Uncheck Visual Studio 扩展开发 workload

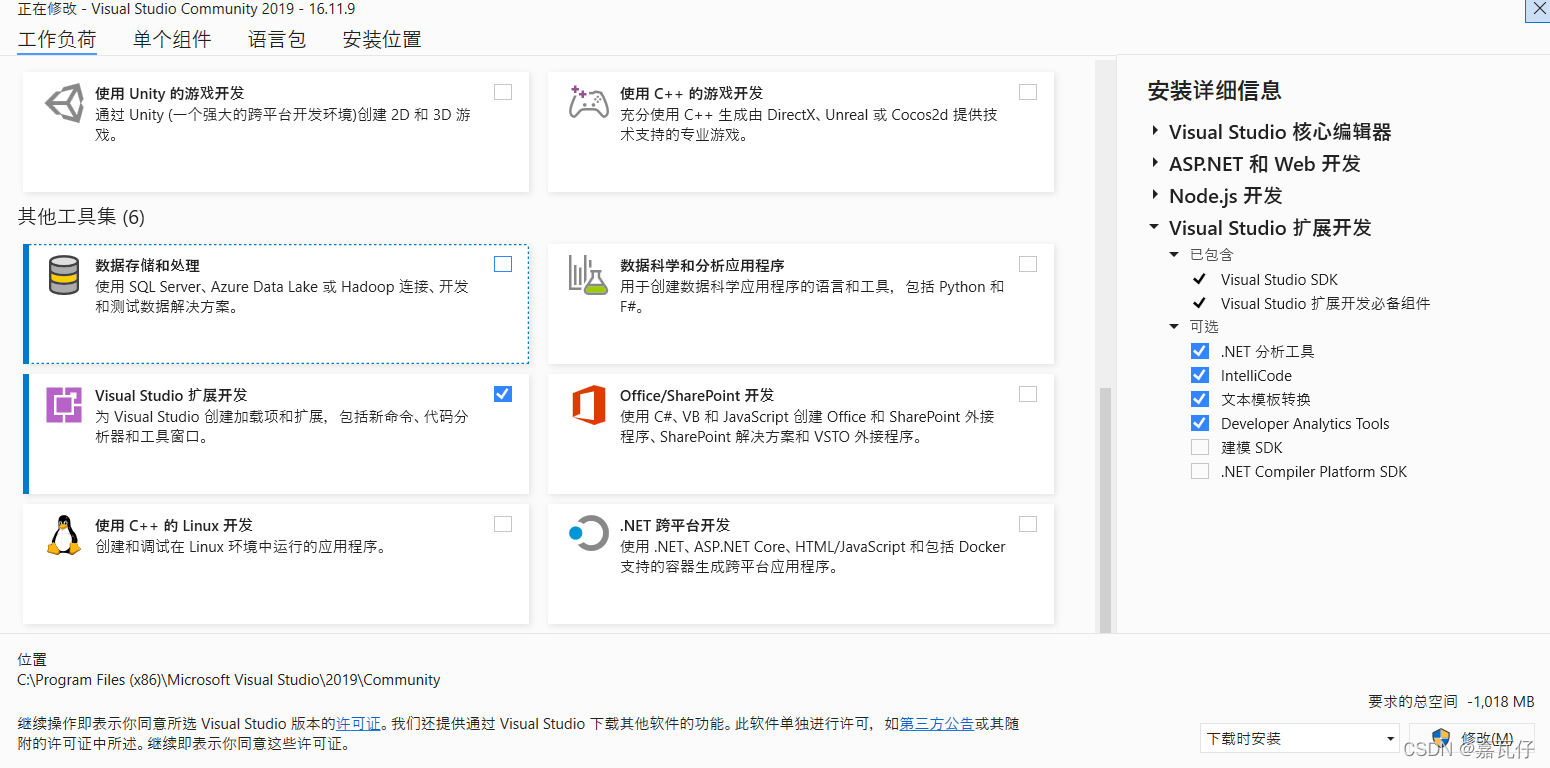click(x=503, y=394)
